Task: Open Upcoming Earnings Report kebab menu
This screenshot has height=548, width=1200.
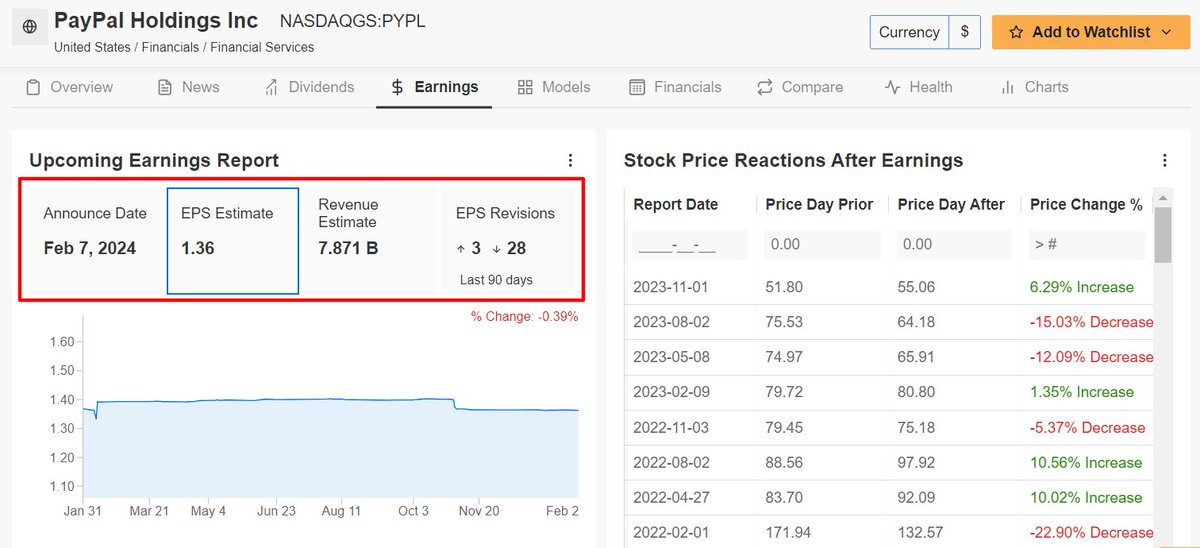Action: [570, 160]
